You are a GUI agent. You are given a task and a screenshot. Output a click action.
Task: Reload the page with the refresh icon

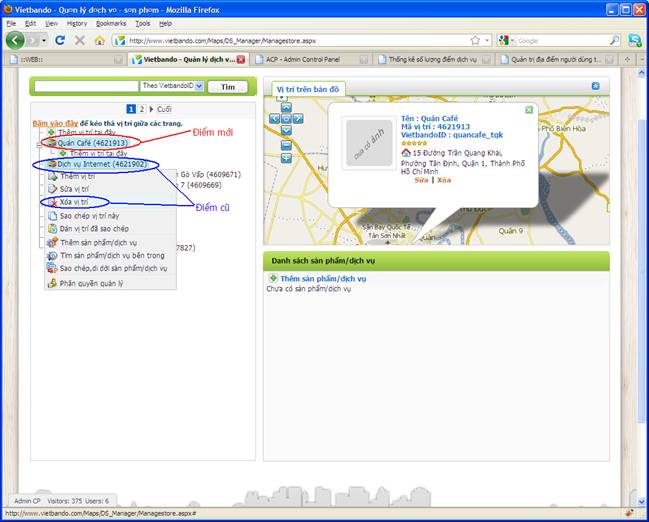(60, 40)
